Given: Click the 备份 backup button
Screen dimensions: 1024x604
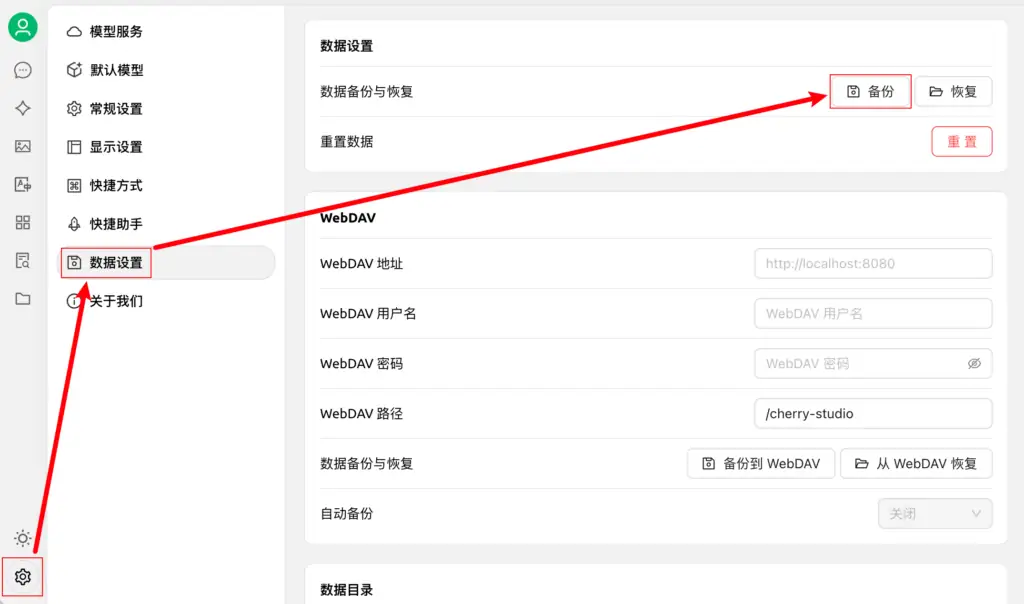Looking at the screenshot, I should point(869,91).
